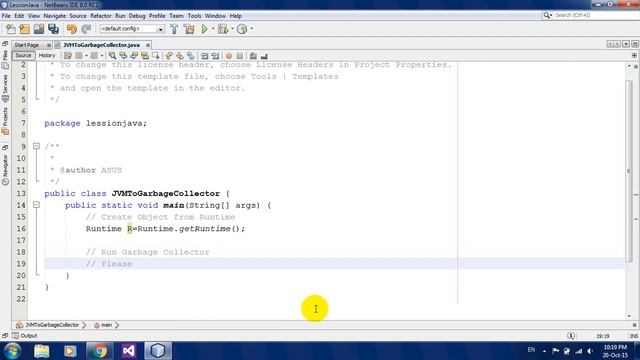This screenshot has width=640, height=360.
Task: Toggle Bookmark in editor toolbar
Action: (x=191, y=56)
